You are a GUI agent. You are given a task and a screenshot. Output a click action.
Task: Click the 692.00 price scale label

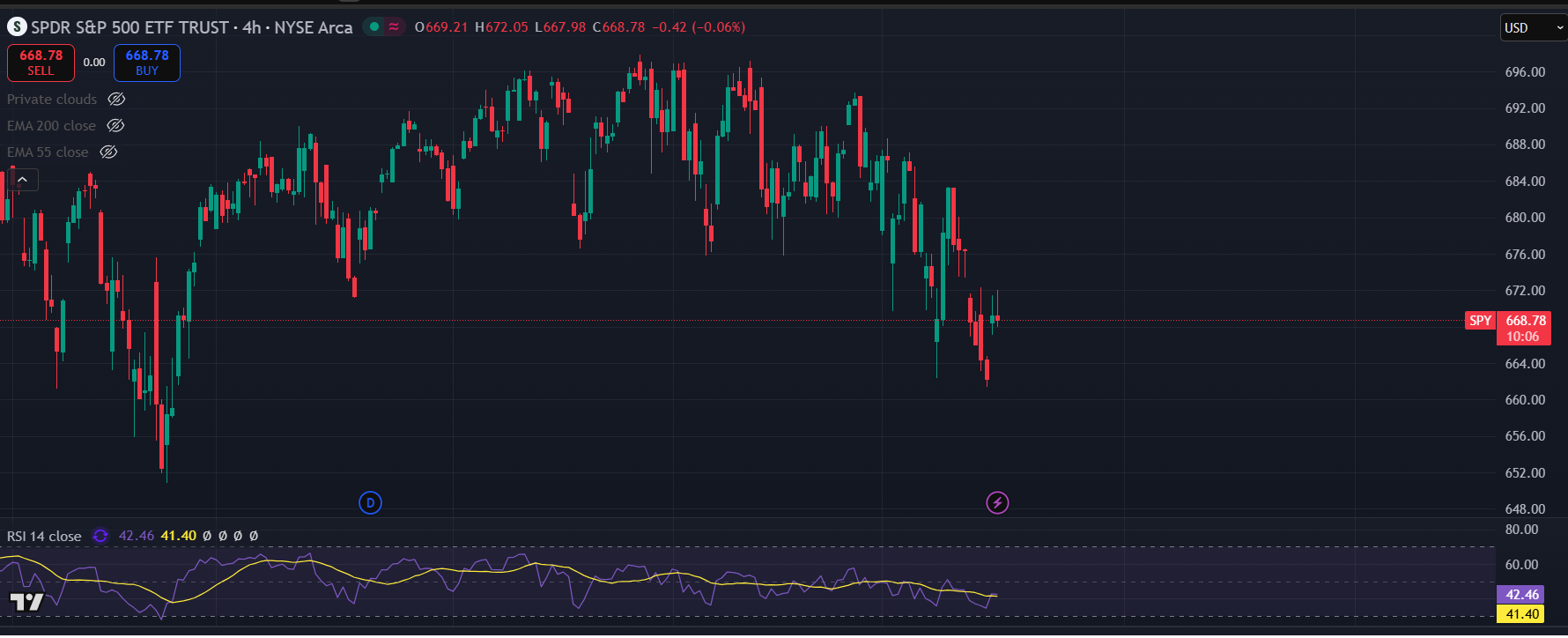click(1525, 108)
